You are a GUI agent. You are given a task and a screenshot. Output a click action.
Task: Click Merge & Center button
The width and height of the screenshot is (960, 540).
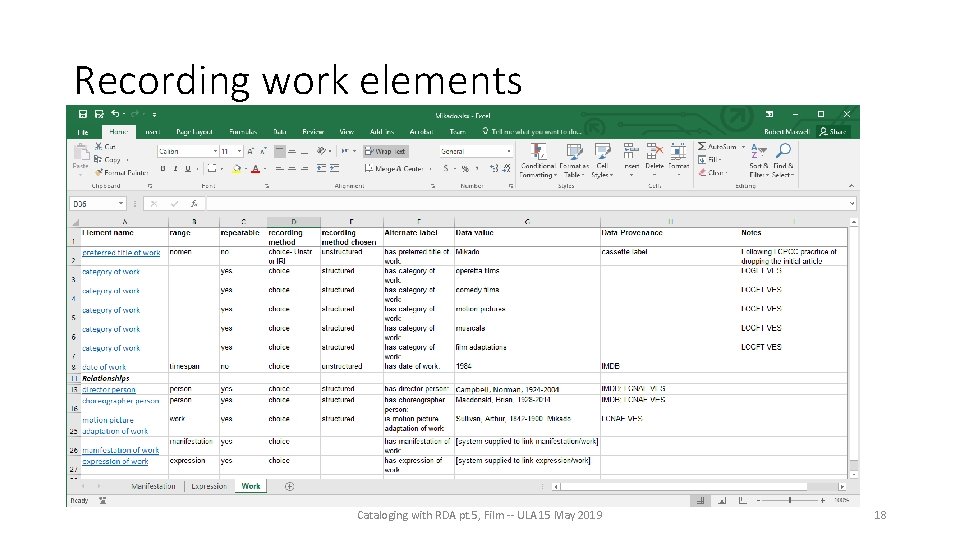[x=394, y=168]
